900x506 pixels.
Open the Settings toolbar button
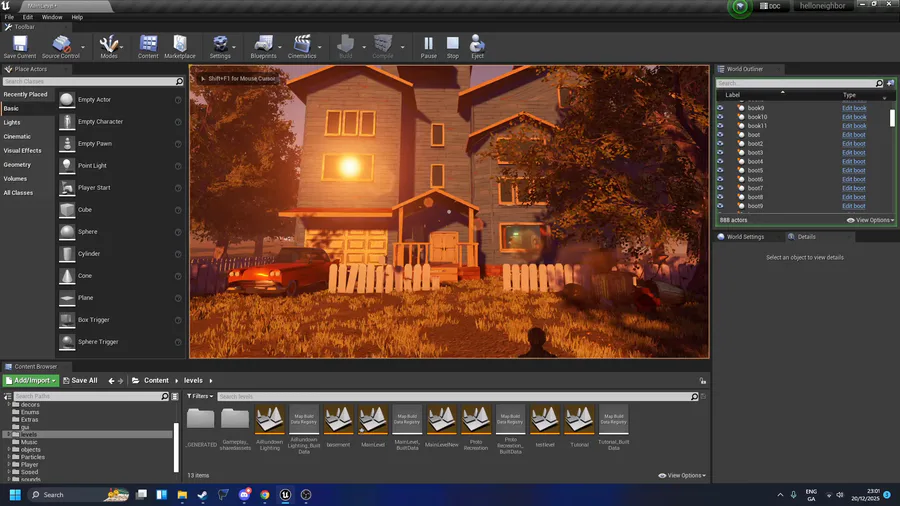pyautogui.click(x=220, y=46)
